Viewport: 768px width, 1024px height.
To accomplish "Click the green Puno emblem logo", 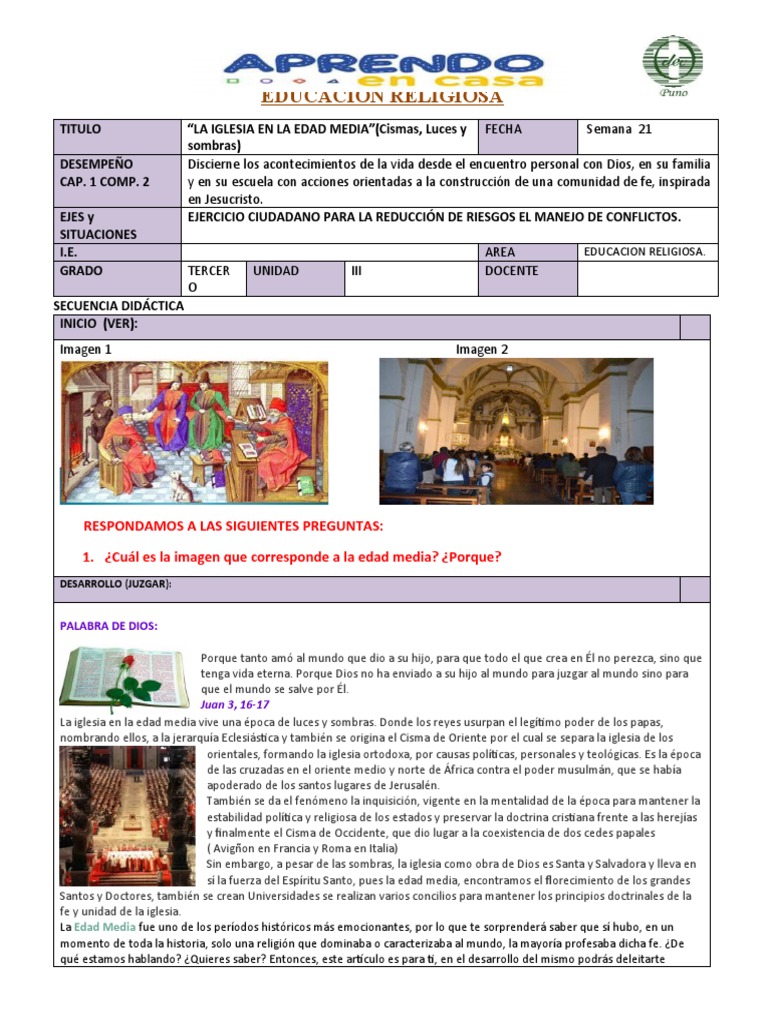I will click(x=673, y=66).
